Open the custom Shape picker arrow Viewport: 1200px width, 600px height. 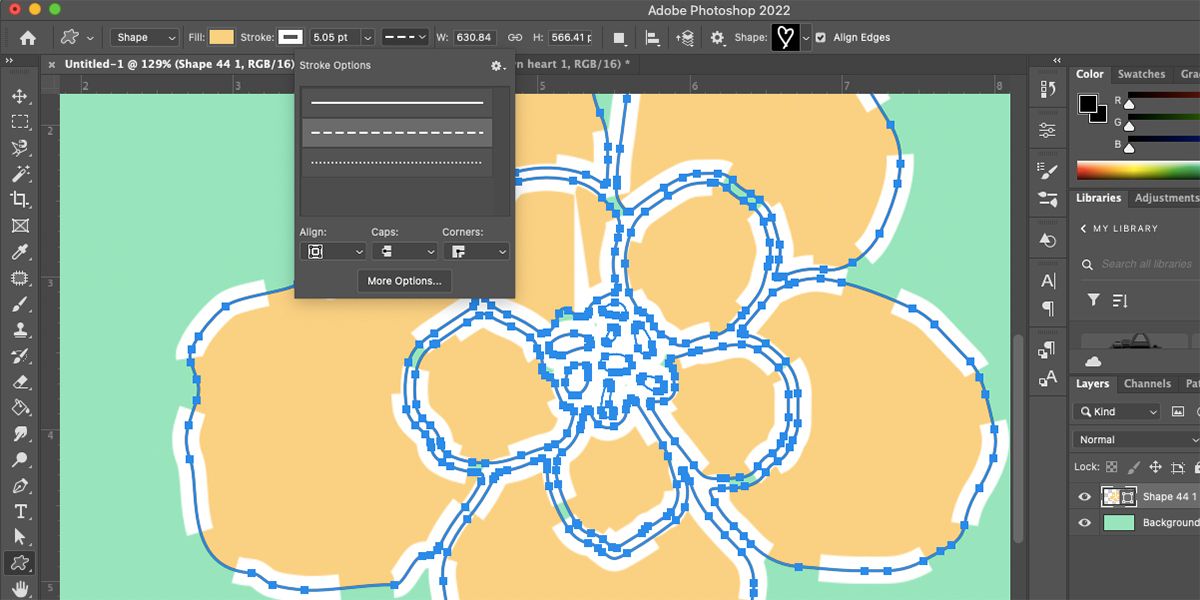805,38
